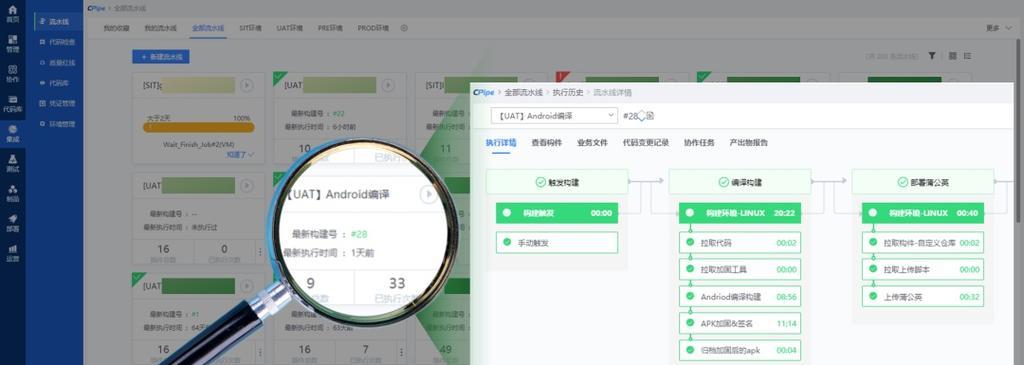The image size is (1024, 365).
Task: Run the [UAT] pipeline with build #22
Action: (388, 85)
